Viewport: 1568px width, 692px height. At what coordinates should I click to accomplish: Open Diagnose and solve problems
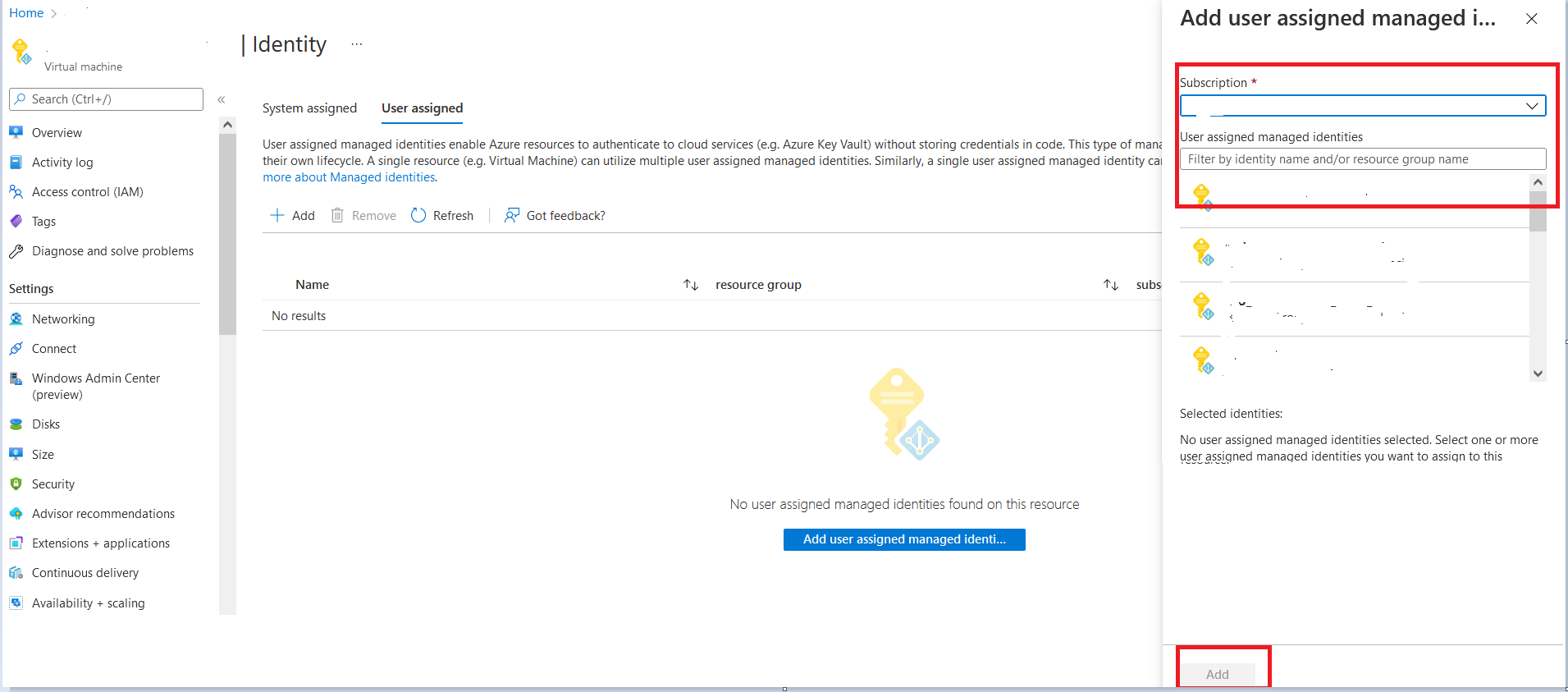pyautogui.click(x=112, y=251)
